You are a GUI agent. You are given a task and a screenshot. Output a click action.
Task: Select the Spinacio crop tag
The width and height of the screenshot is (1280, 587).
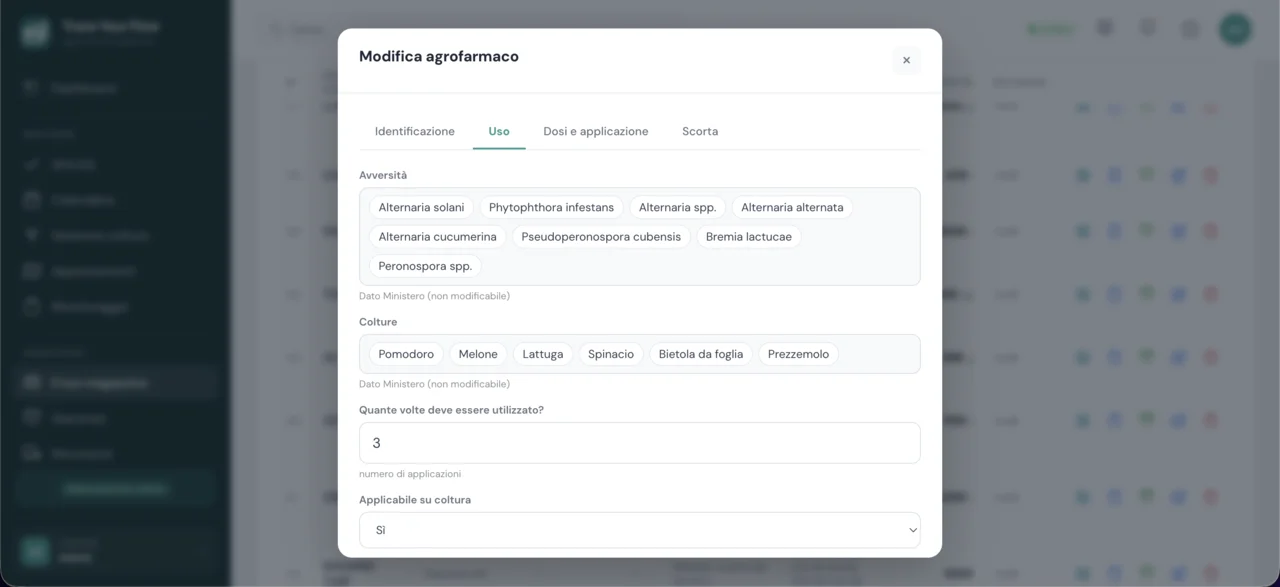611,354
